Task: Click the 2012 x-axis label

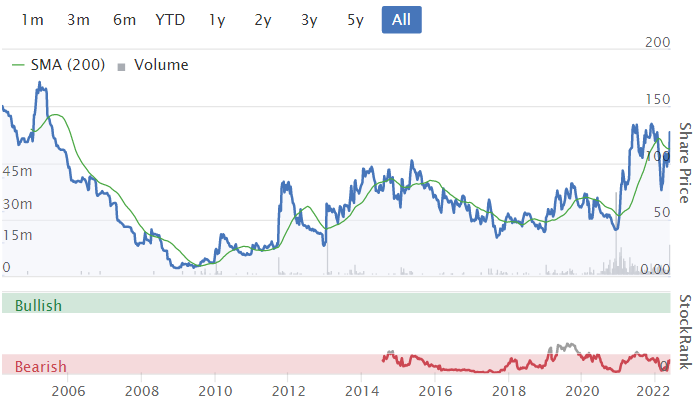Action: click(x=288, y=391)
